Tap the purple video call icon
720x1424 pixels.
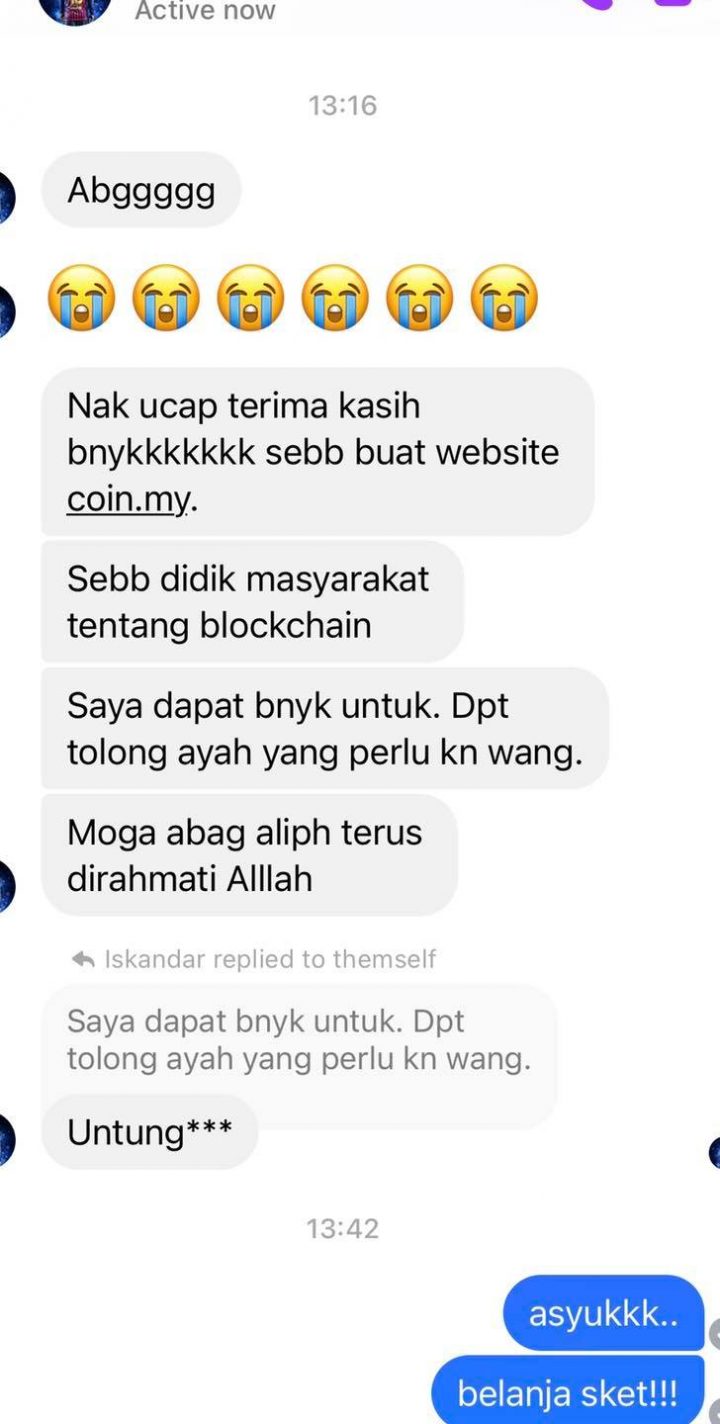(673, 3)
